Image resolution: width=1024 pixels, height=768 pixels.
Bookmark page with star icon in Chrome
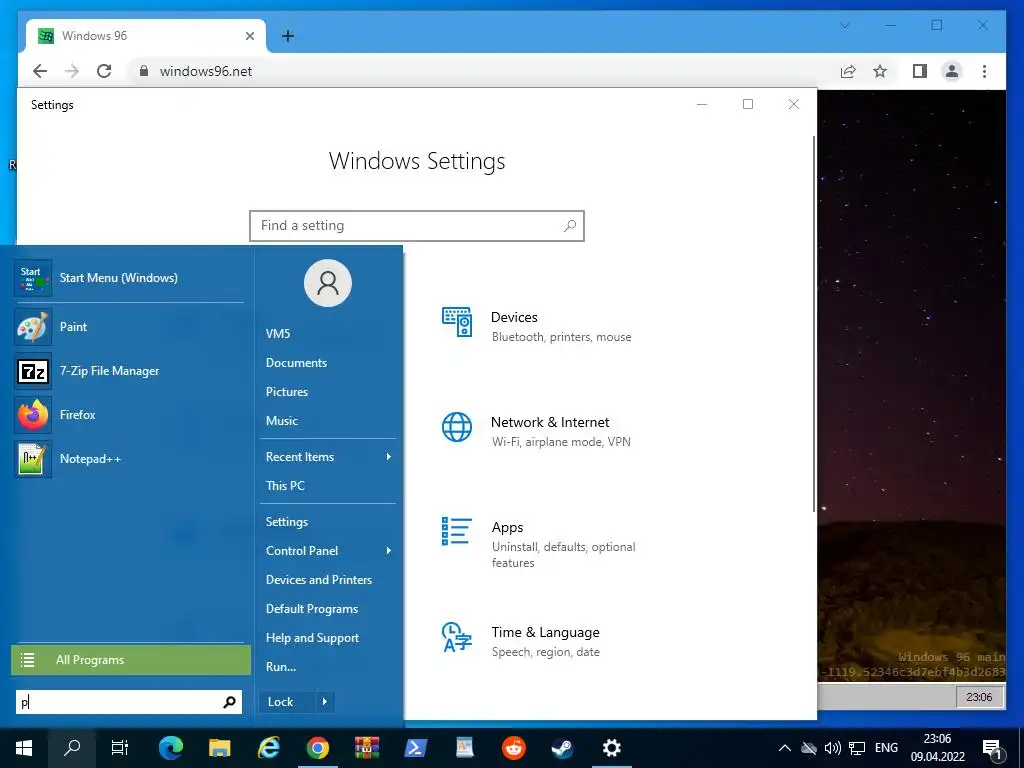point(880,71)
